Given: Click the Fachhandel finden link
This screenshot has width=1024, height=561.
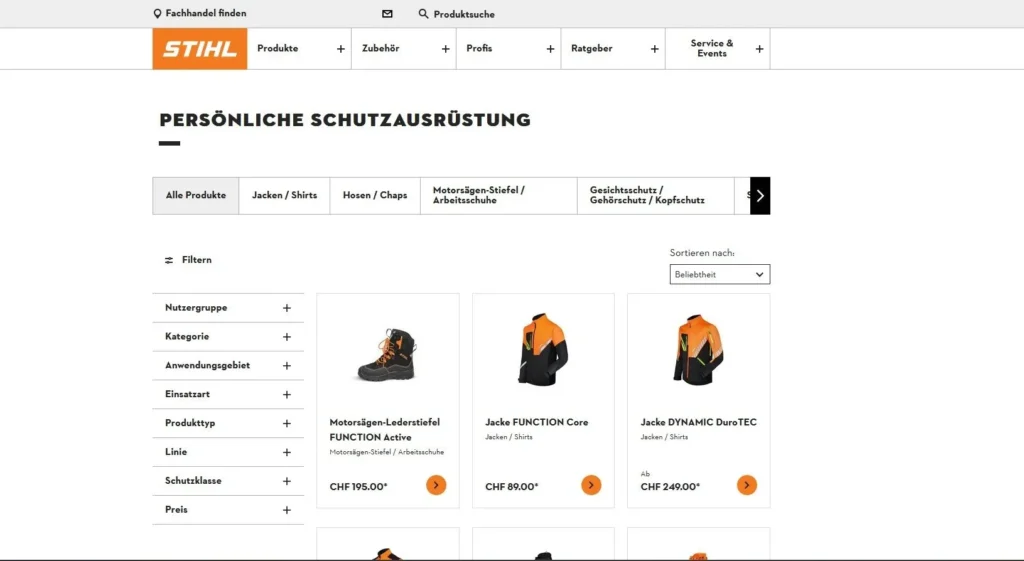Looking at the screenshot, I should point(206,13).
